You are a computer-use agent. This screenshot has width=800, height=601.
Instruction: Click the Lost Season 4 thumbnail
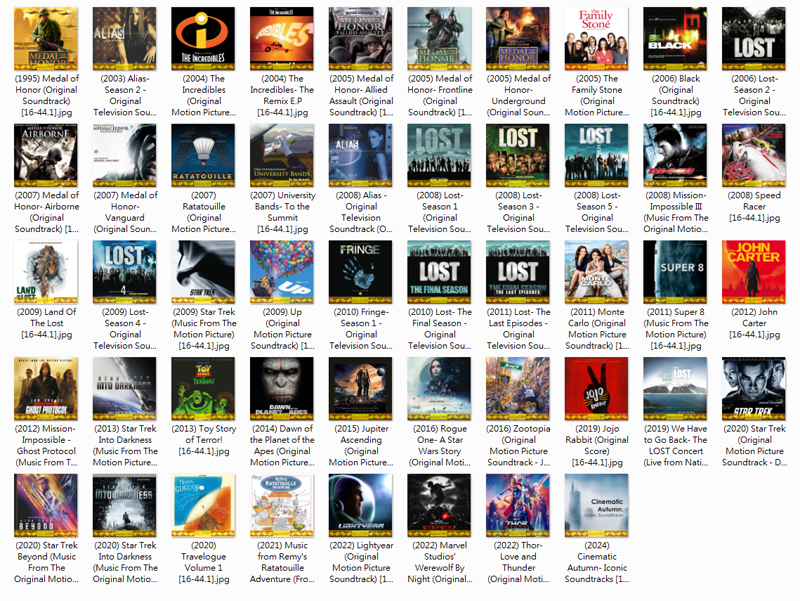click(x=124, y=272)
